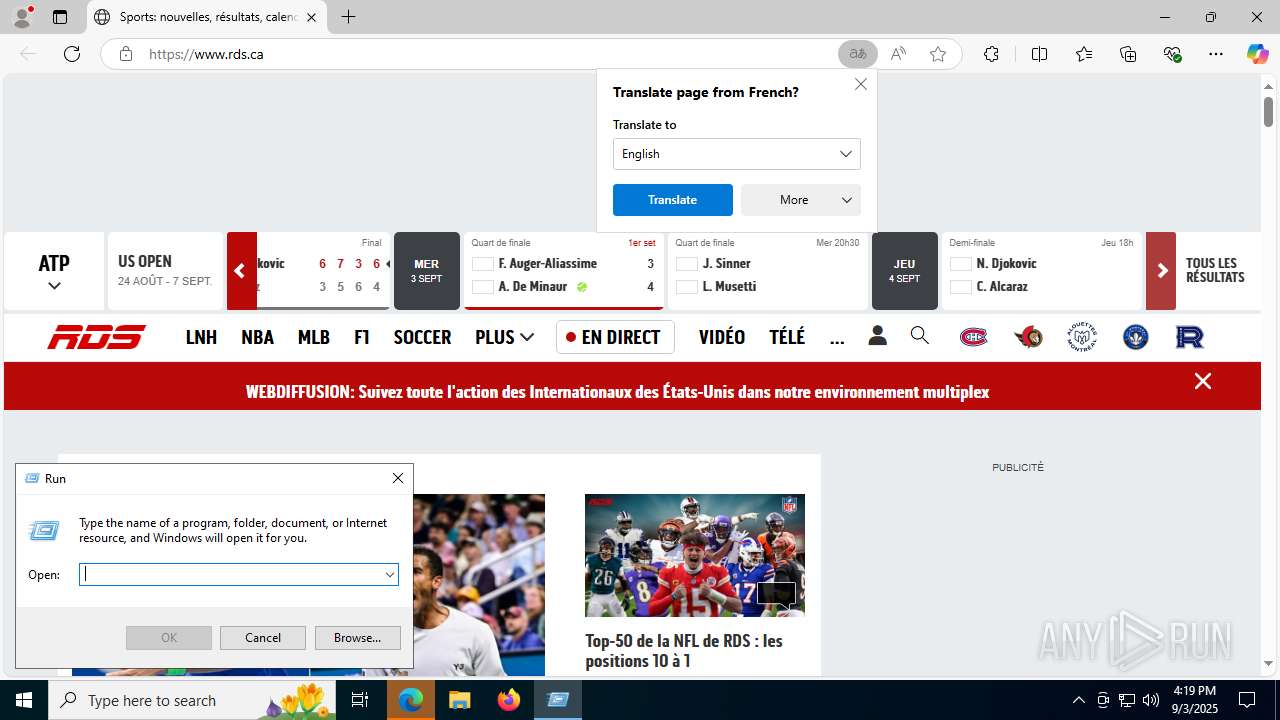Screen dimensions: 1280x720
Task: Dismiss the red WEBDIFFUSION banner
Action: [1203, 381]
